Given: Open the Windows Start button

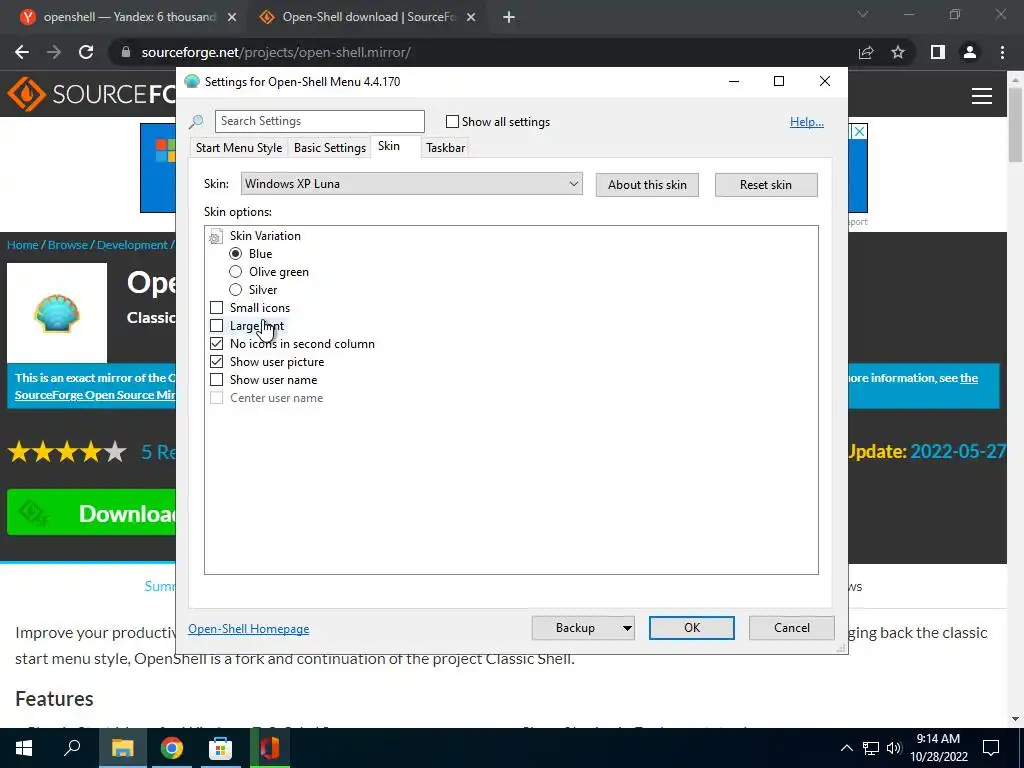Looking at the screenshot, I should pos(24,748).
